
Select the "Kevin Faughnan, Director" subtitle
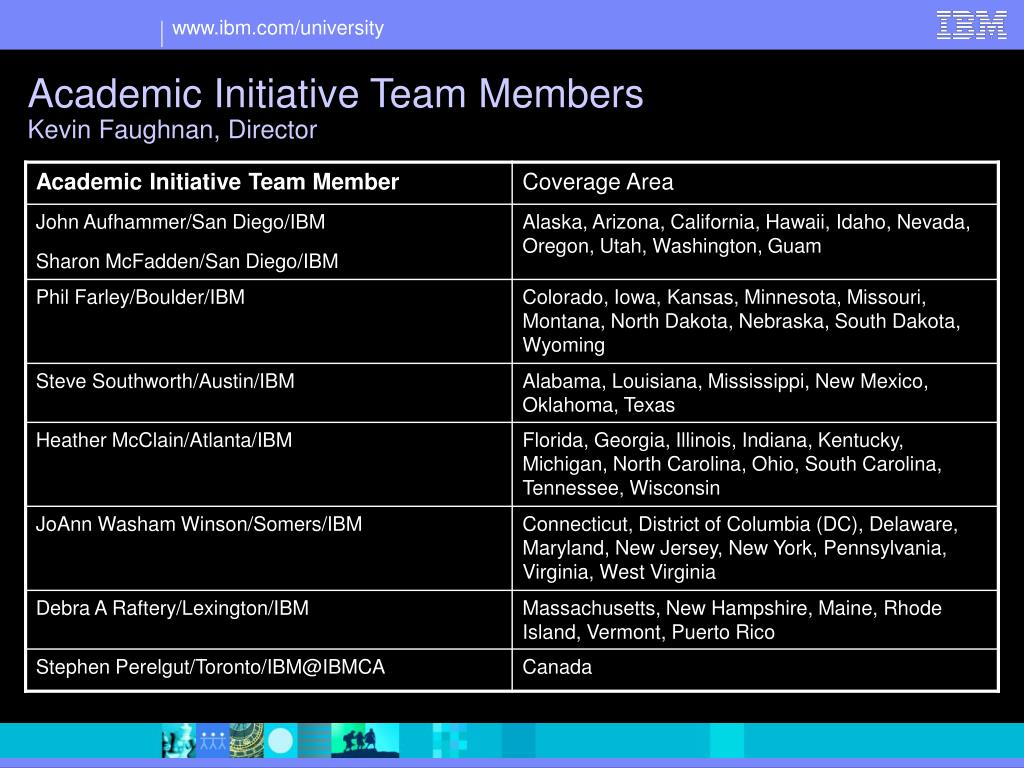tap(172, 129)
